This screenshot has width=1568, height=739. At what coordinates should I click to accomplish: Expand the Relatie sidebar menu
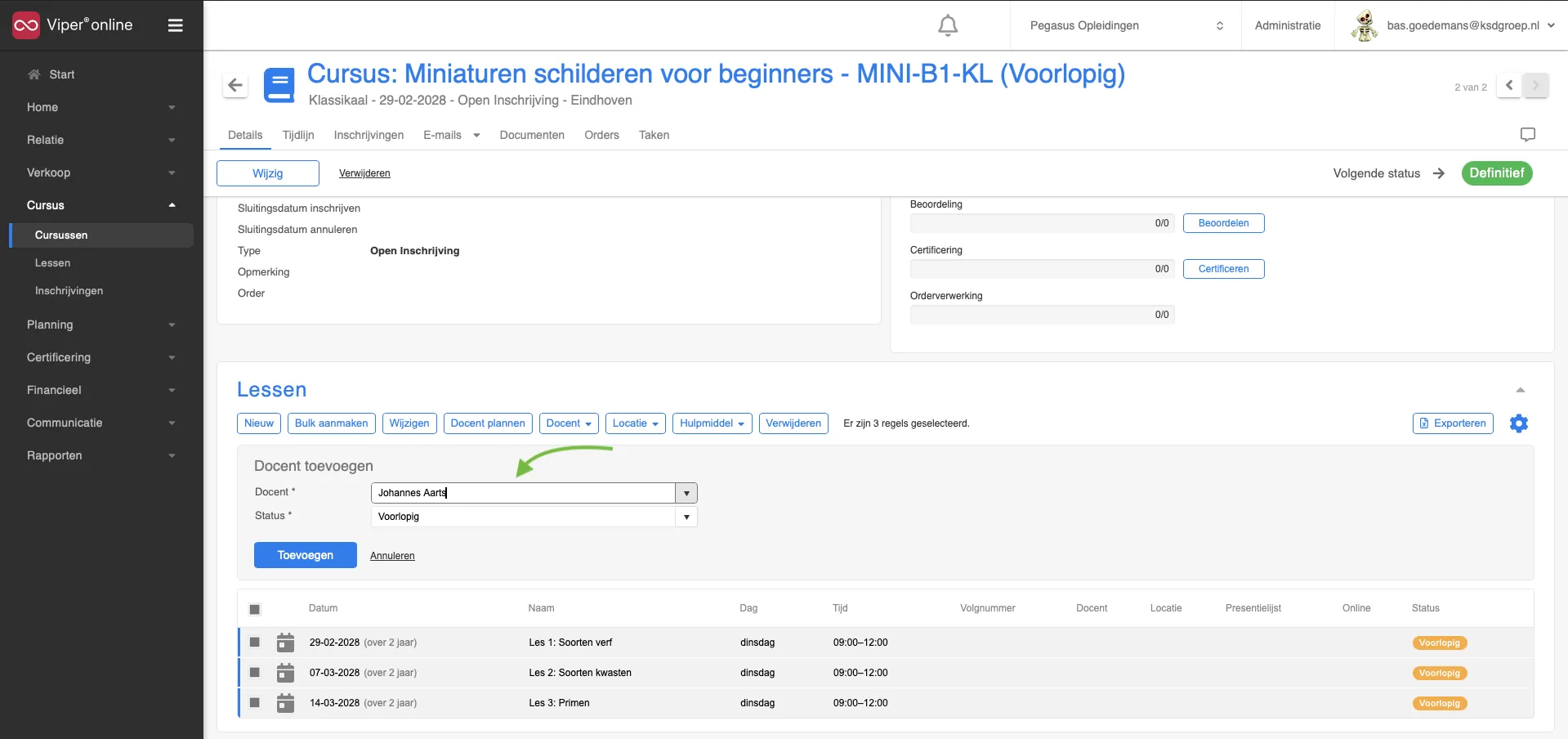coord(101,140)
